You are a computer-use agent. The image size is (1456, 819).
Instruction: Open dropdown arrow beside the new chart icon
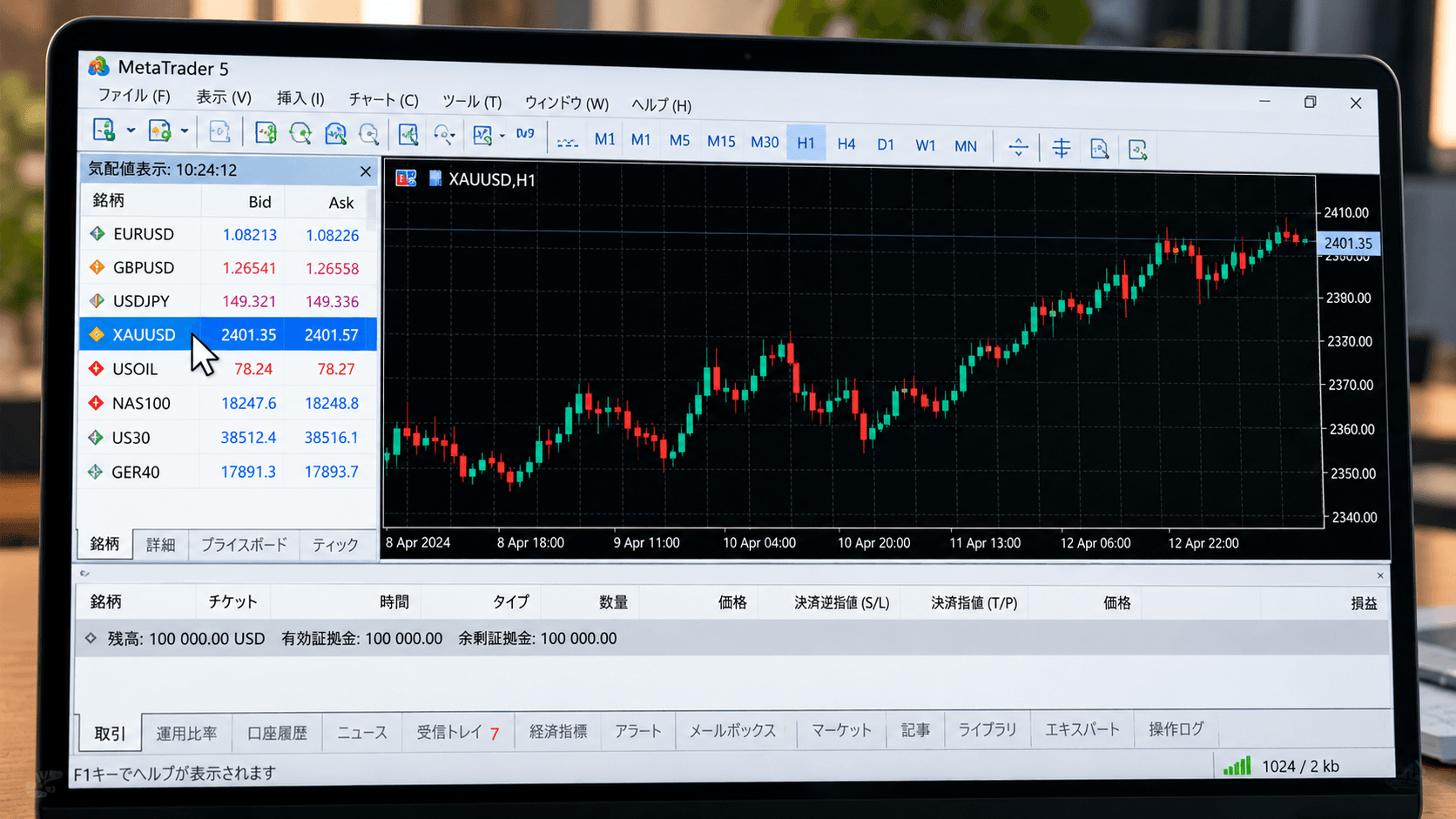point(131,131)
